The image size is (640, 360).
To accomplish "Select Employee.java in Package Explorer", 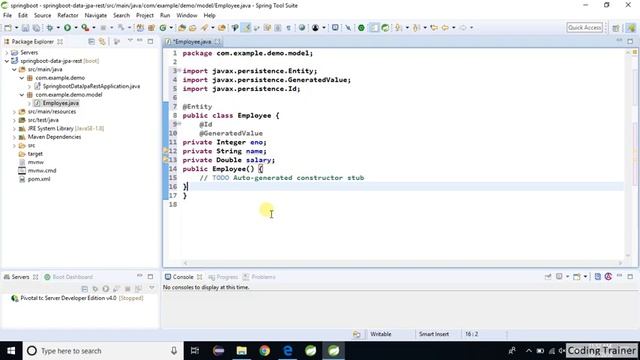I will (x=61, y=103).
